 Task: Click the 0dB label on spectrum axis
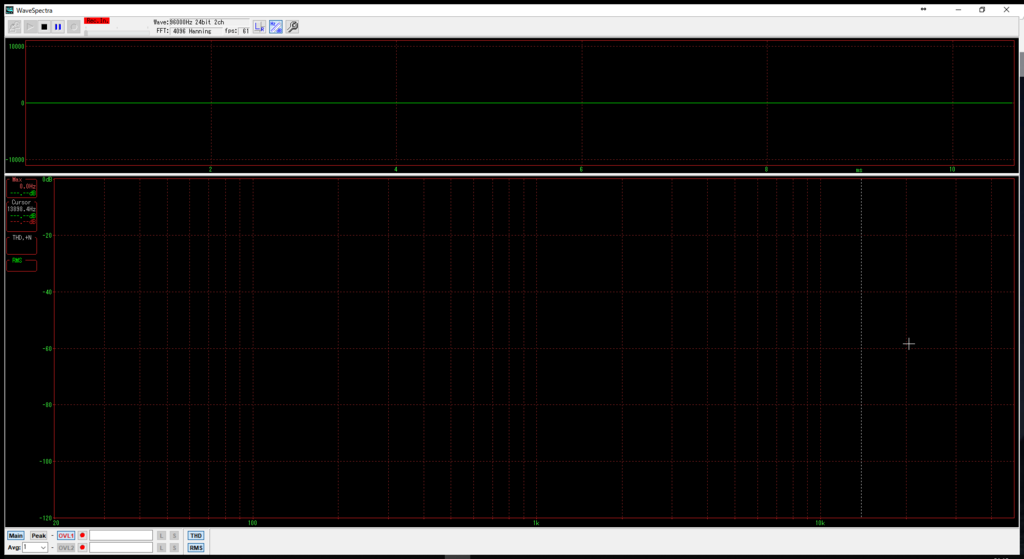click(47, 179)
